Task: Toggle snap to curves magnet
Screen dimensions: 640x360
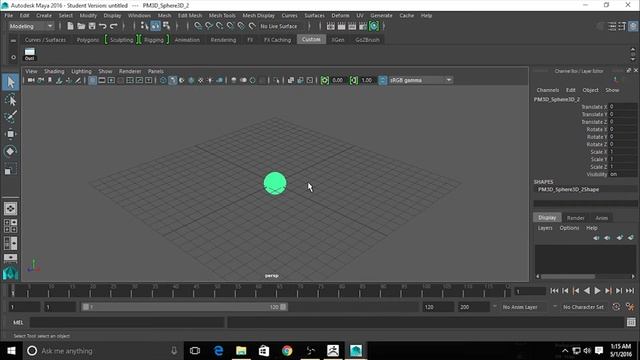Action: click(x=209, y=26)
